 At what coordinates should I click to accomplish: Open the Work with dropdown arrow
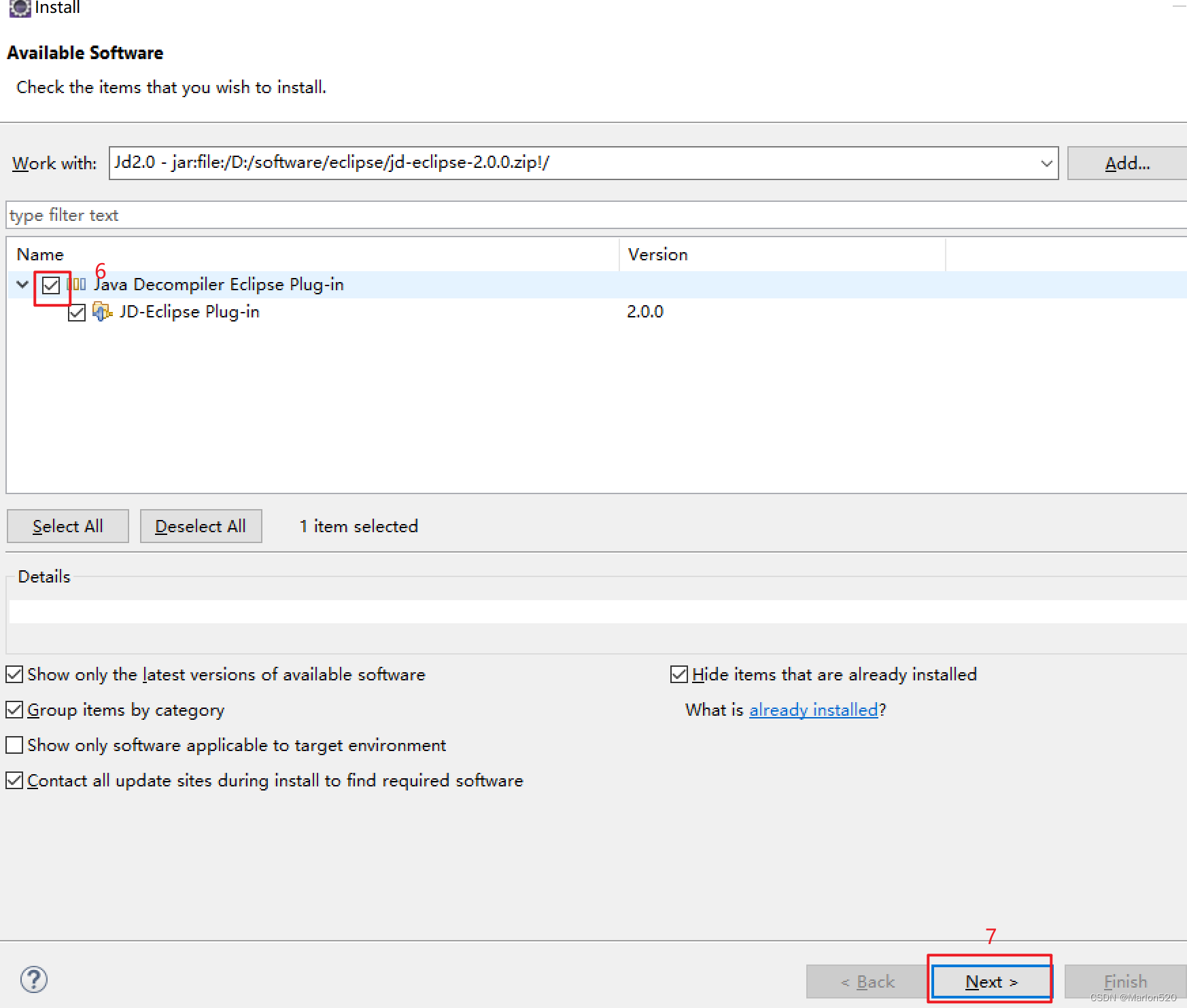click(x=1046, y=163)
